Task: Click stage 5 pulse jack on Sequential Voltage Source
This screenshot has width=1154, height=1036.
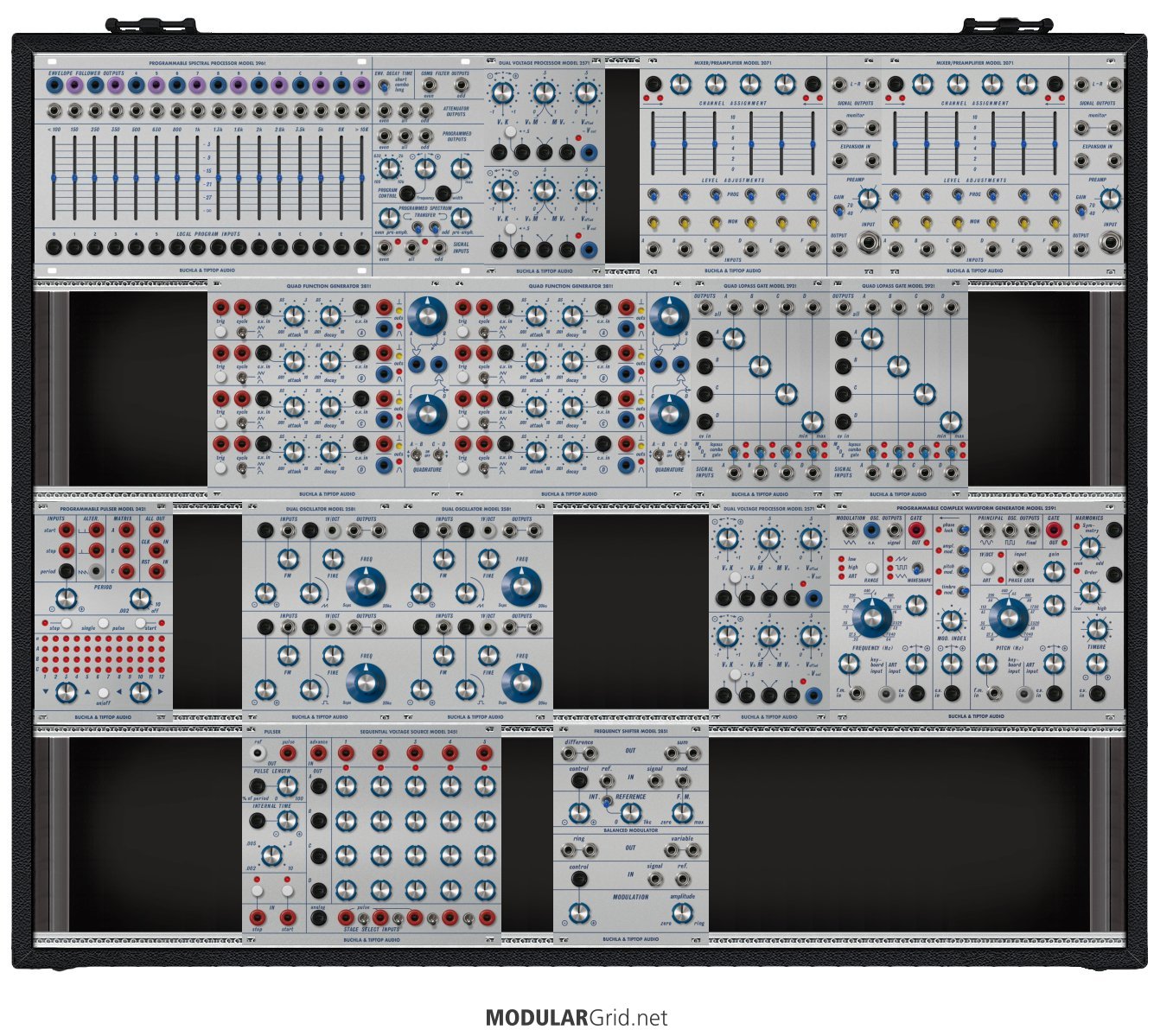Action: coord(484,753)
